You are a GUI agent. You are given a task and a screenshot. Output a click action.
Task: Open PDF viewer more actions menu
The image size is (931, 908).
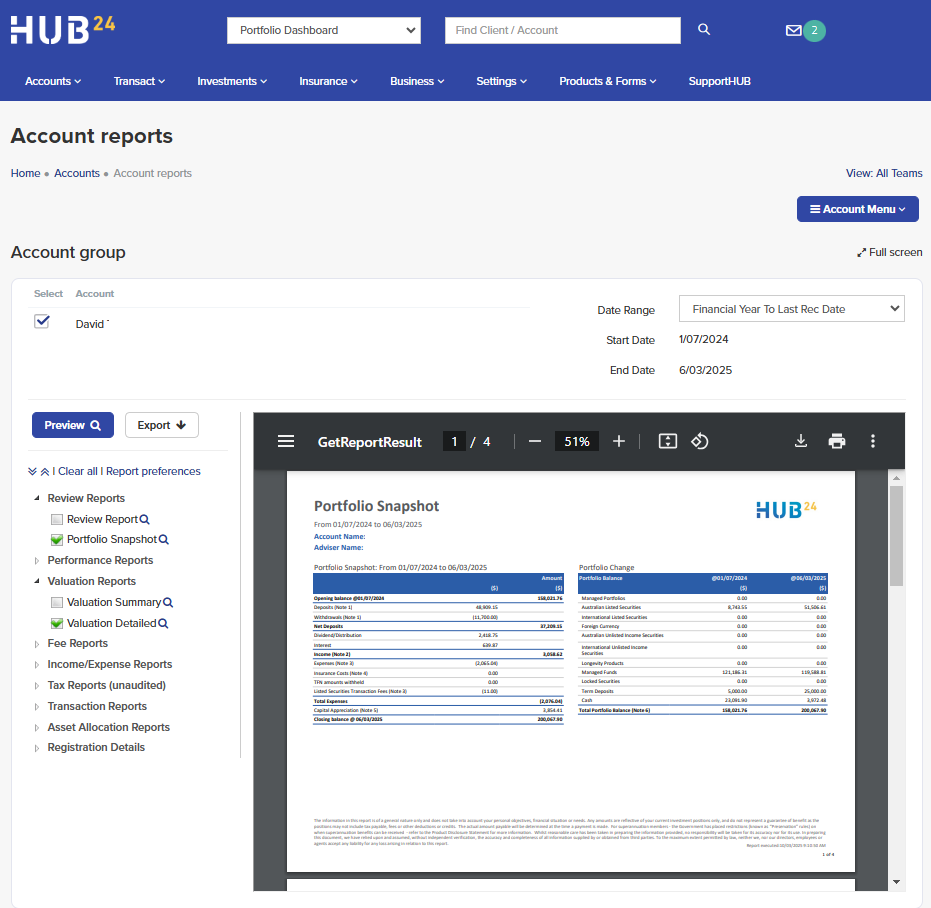[x=872, y=441]
